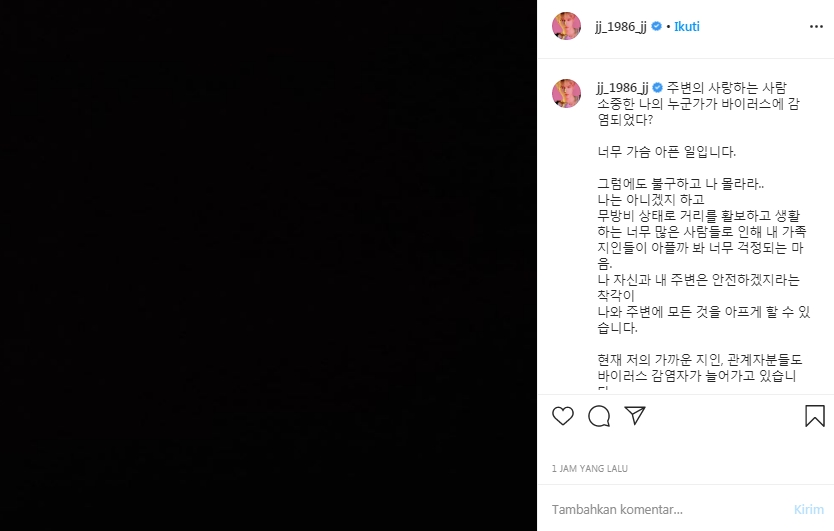Click the caption line beginning 너무 가슴 아픈
The width and height of the screenshot is (834, 531).
[x=666, y=152]
